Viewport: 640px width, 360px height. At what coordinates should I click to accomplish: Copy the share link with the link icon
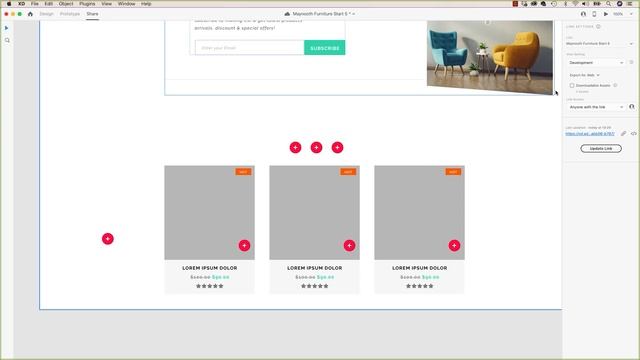[x=623, y=133]
